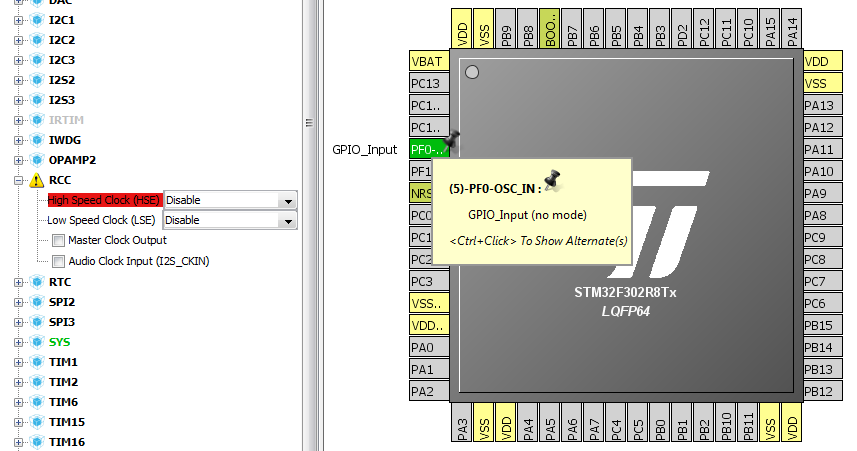Expand the OPAMP2 tree node
This screenshot has width=857, height=451.
[19, 160]
